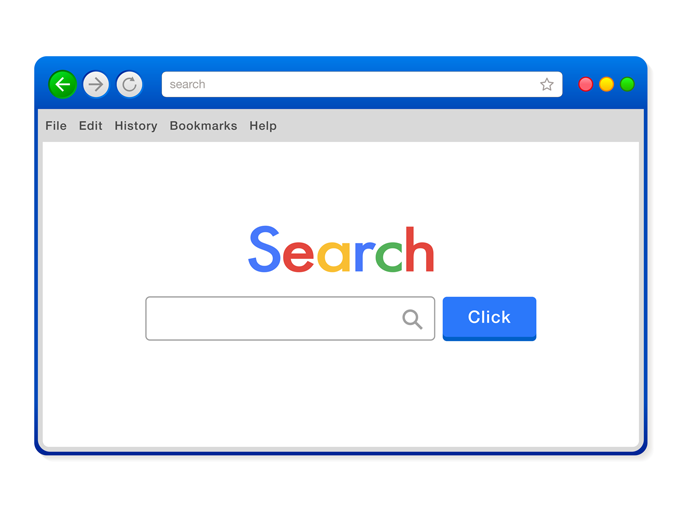The width and height of the screenshot is (680, 510).
Task: Click the yellow letter a in the logo
Action: pos(334,256)
